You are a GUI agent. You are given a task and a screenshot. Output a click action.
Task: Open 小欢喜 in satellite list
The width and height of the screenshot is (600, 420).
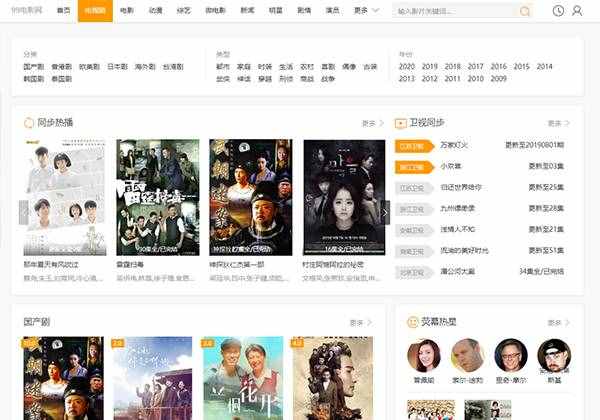click(x=451, y=166)
